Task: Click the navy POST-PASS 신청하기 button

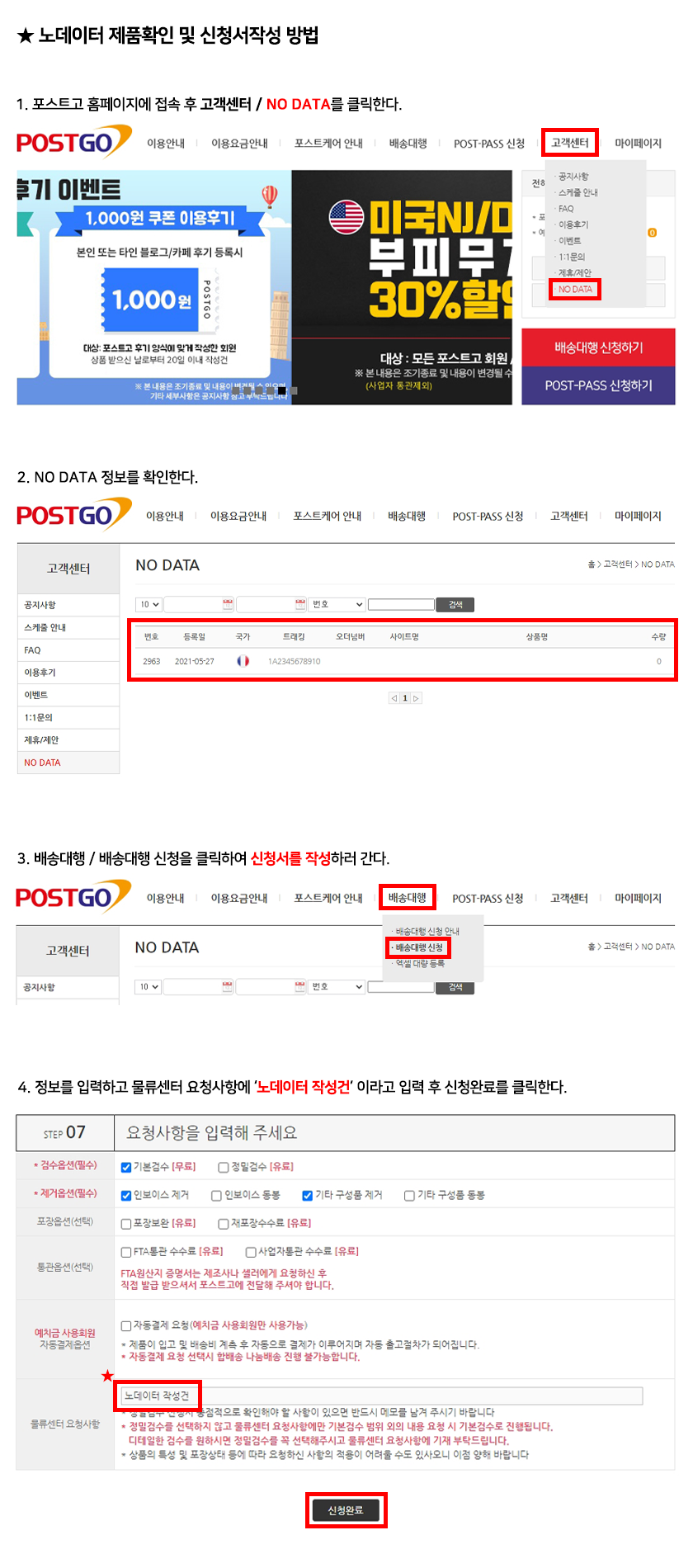Action: coord(599,385)
